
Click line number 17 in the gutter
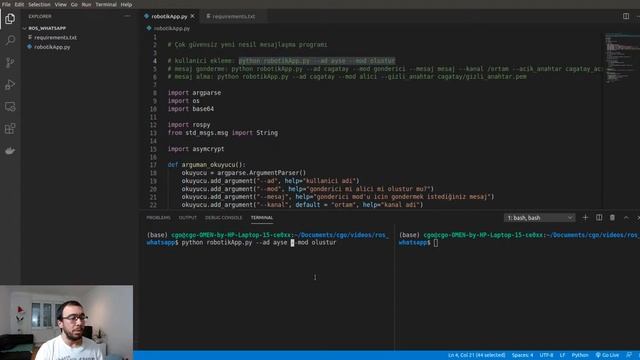[153, 165]
